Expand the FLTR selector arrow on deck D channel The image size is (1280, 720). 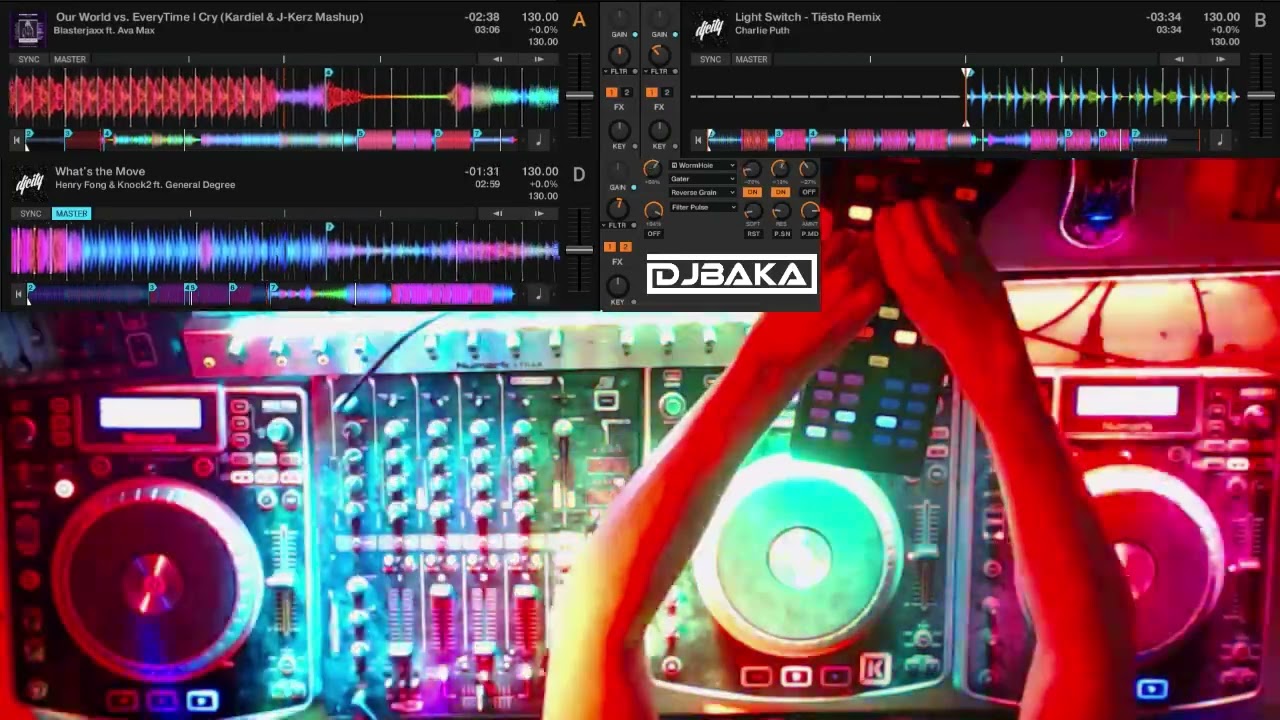pos(604,225)
